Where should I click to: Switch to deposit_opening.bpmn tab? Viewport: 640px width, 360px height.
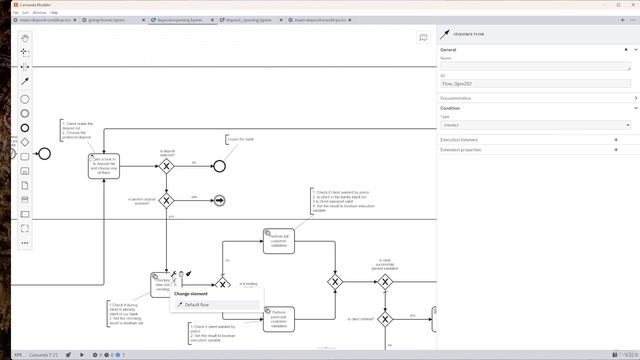tap(249, 20)
